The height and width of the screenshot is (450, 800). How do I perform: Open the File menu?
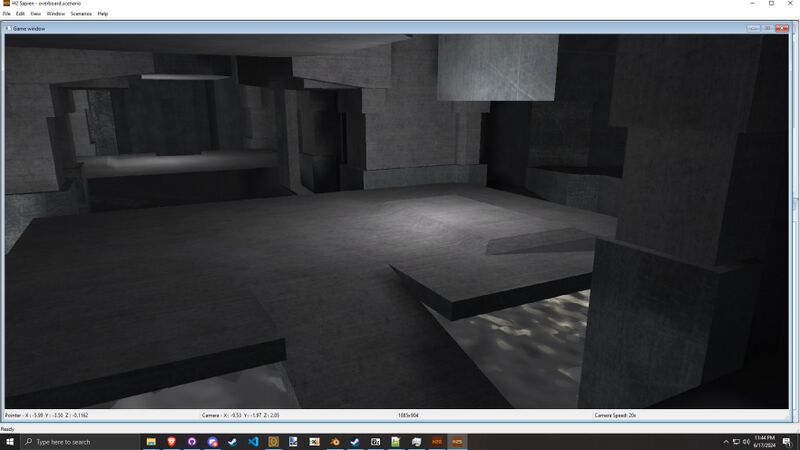[6, 14]
